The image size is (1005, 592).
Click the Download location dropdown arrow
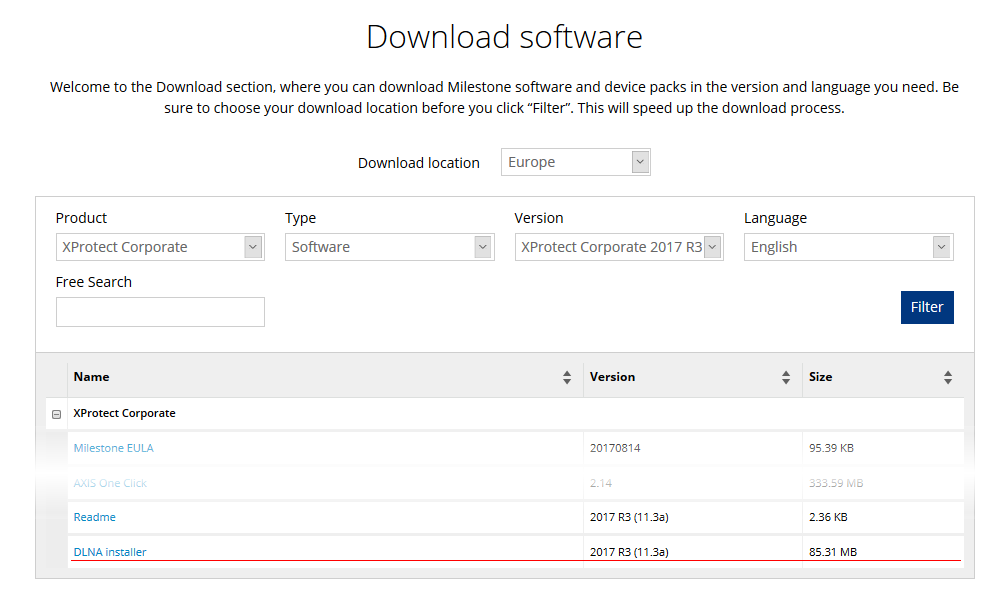(639, 161)
